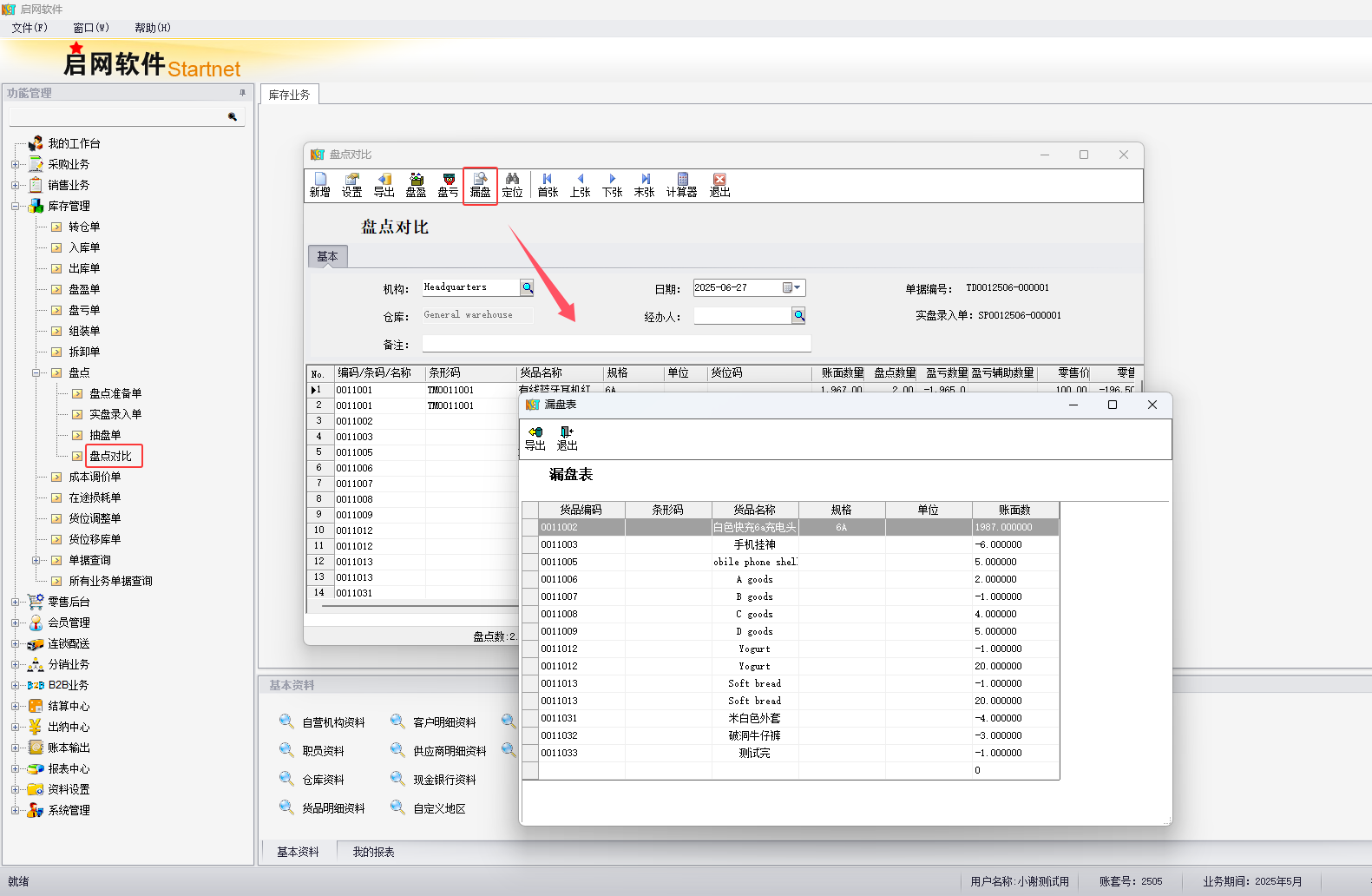Open the 窗口(W) menu
Viewport: 1372px width, 896px height.
[x=91, y=28]
